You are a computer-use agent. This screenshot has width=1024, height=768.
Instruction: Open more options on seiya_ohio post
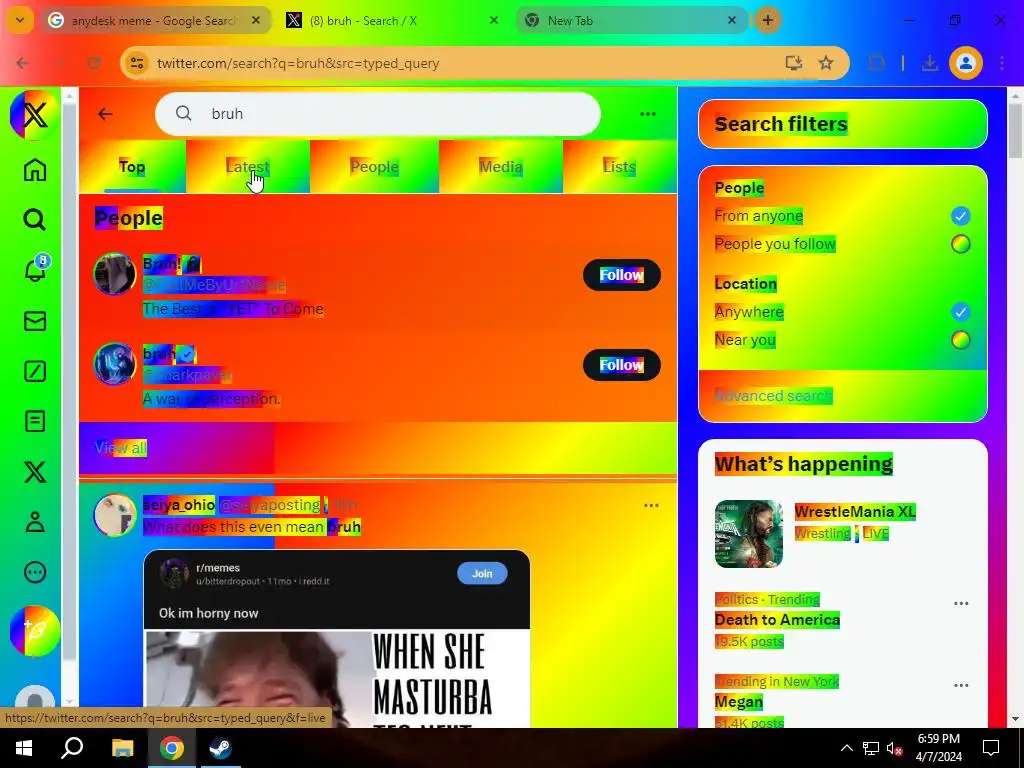[651, 505]
